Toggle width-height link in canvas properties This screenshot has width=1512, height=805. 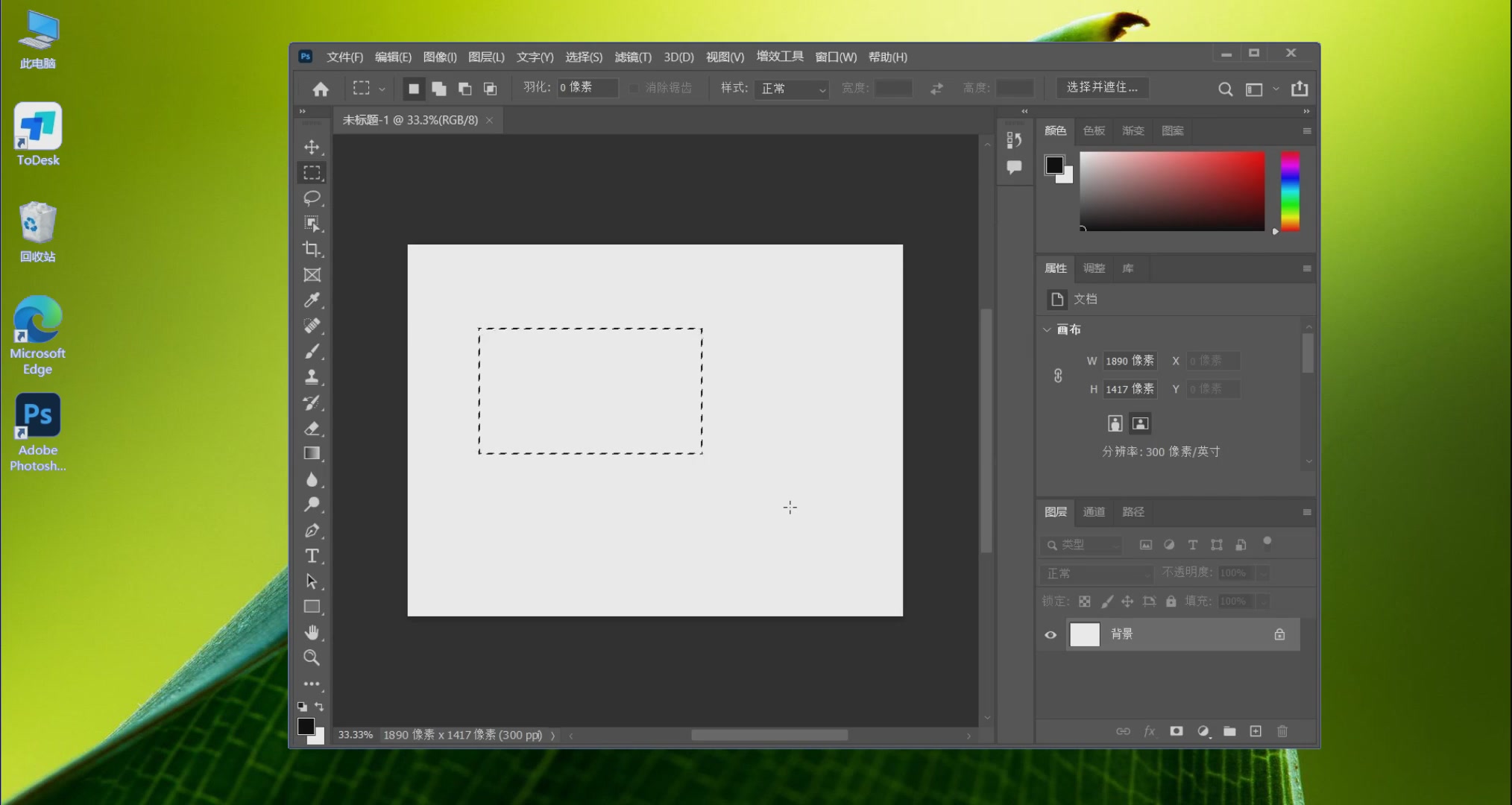(x=1058, y=375)
